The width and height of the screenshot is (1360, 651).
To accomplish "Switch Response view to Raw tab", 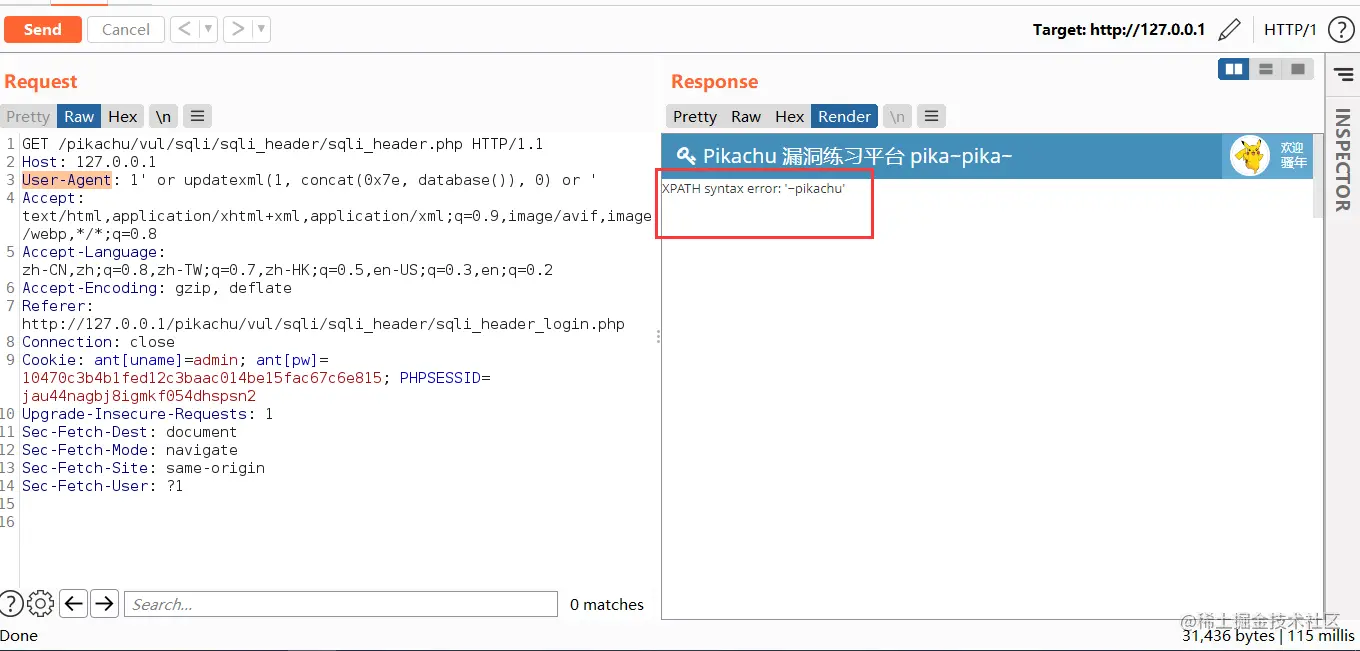I will point(746,116).
